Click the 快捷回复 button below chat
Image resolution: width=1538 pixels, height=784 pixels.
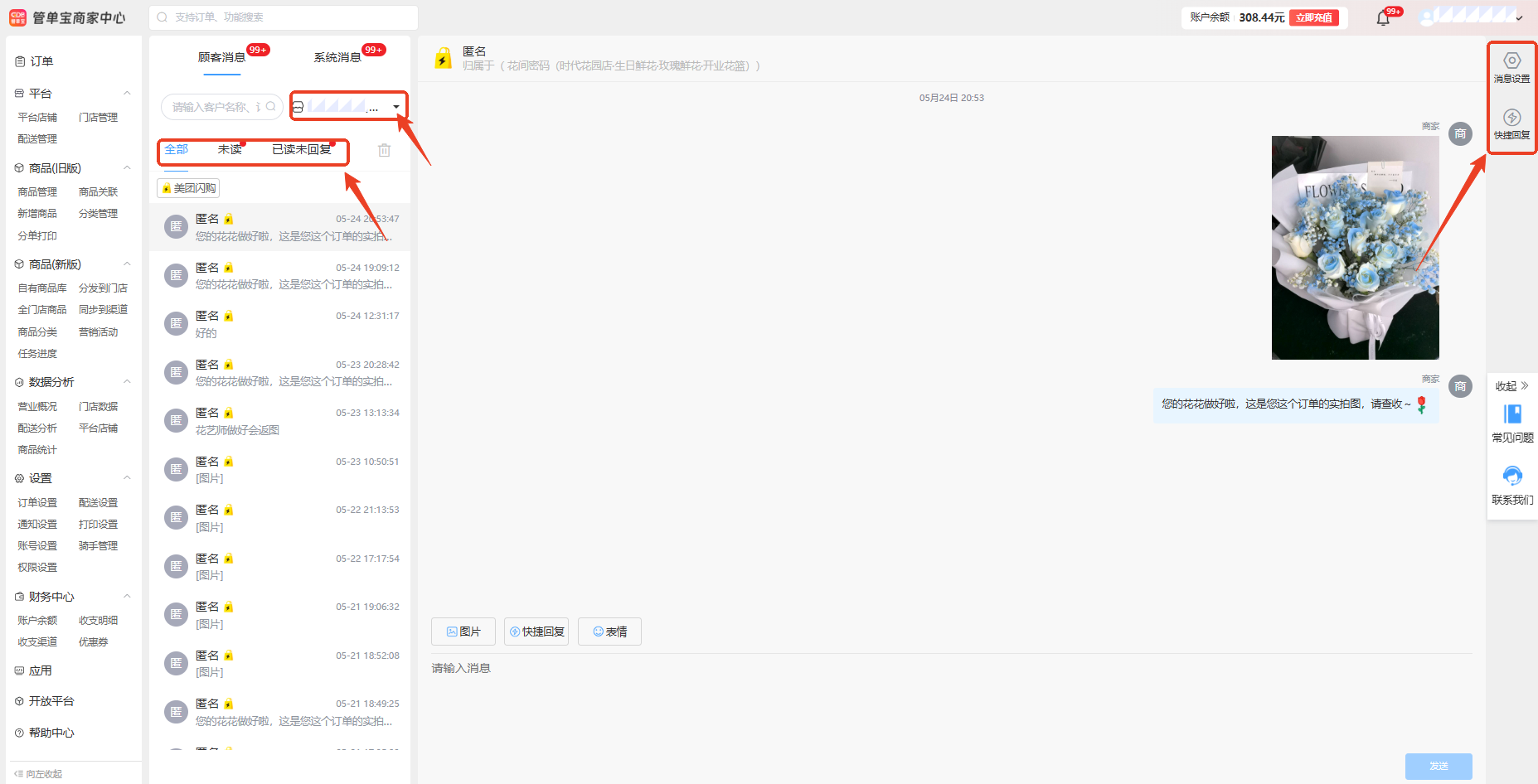(536, 632)
